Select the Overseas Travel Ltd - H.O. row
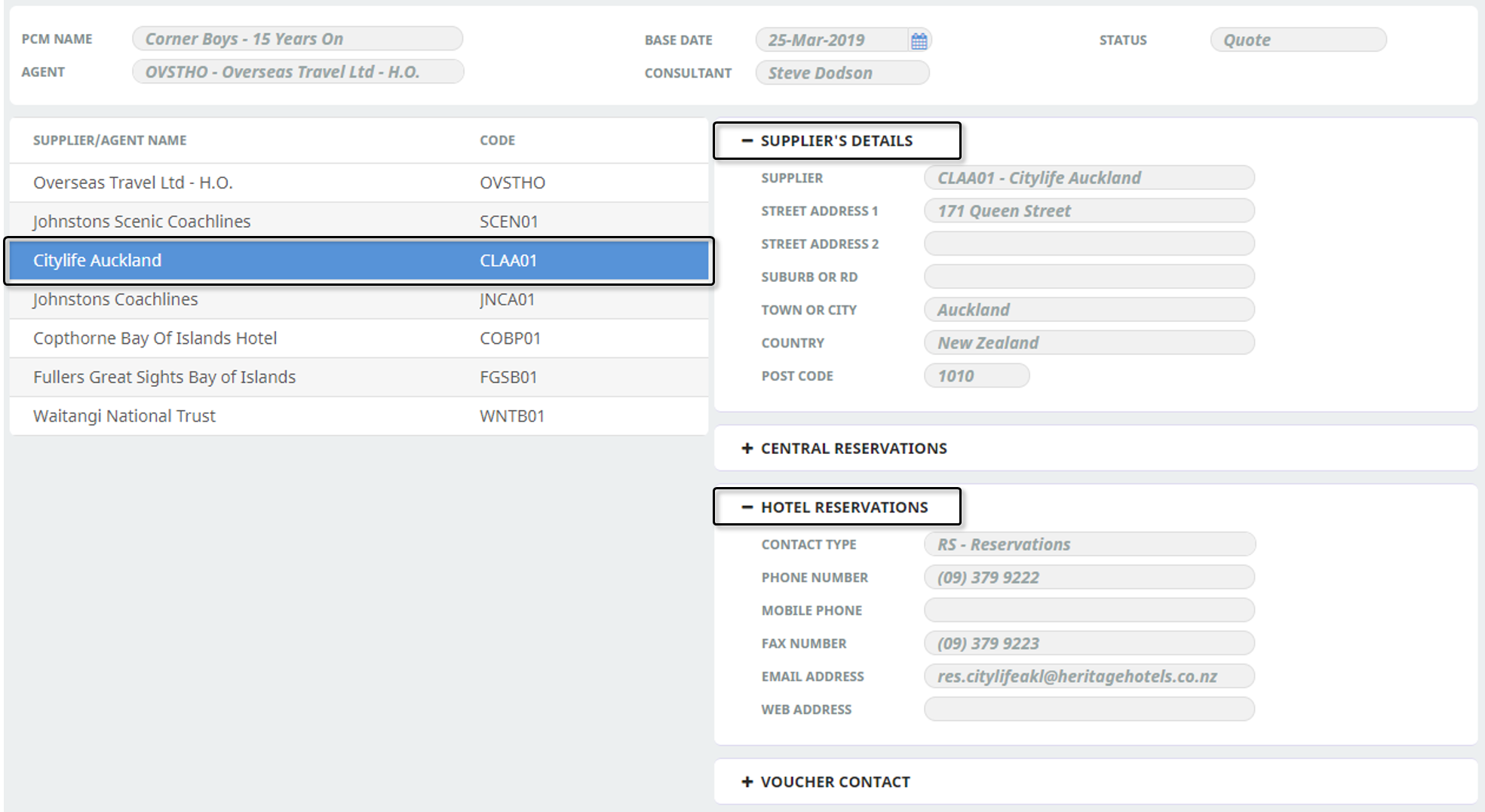1485x812 pixels. click(359, 182)
